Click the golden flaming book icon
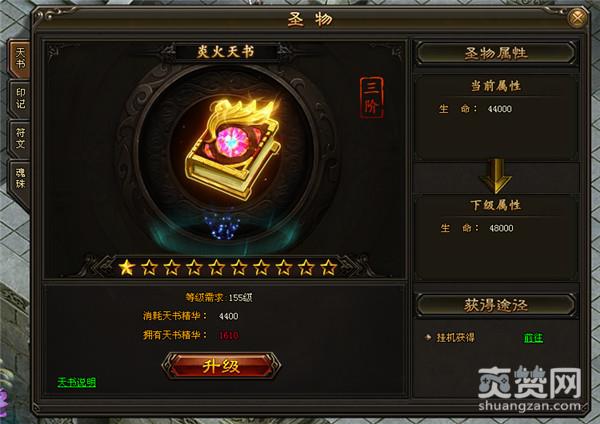Screen dimensions: 600x424 point(233,148)
